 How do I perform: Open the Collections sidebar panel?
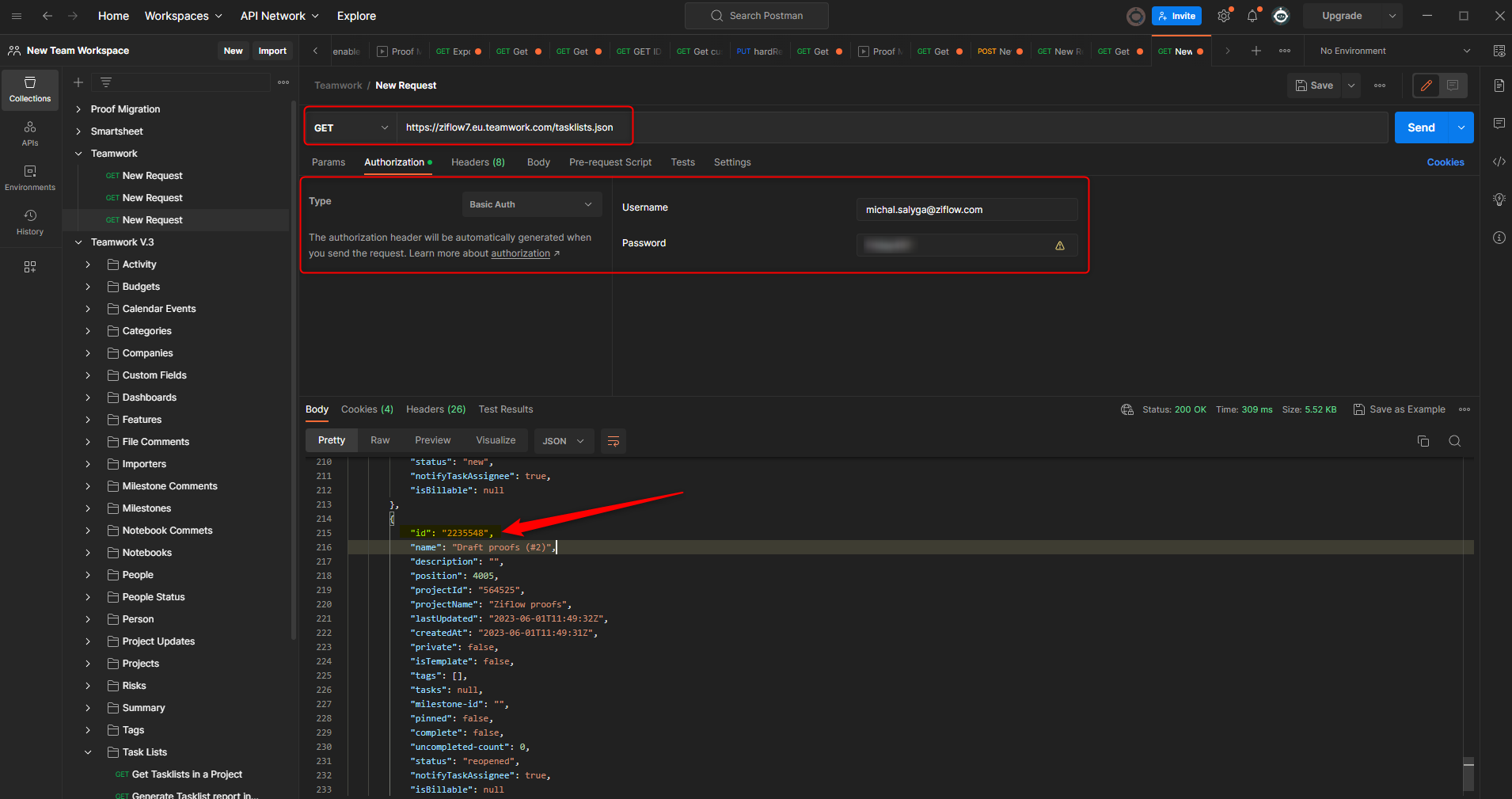(30, 89)
